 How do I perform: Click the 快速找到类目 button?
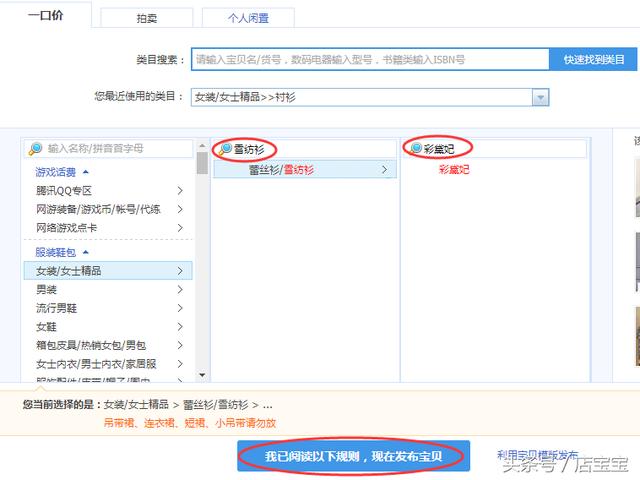pos(593,60)
